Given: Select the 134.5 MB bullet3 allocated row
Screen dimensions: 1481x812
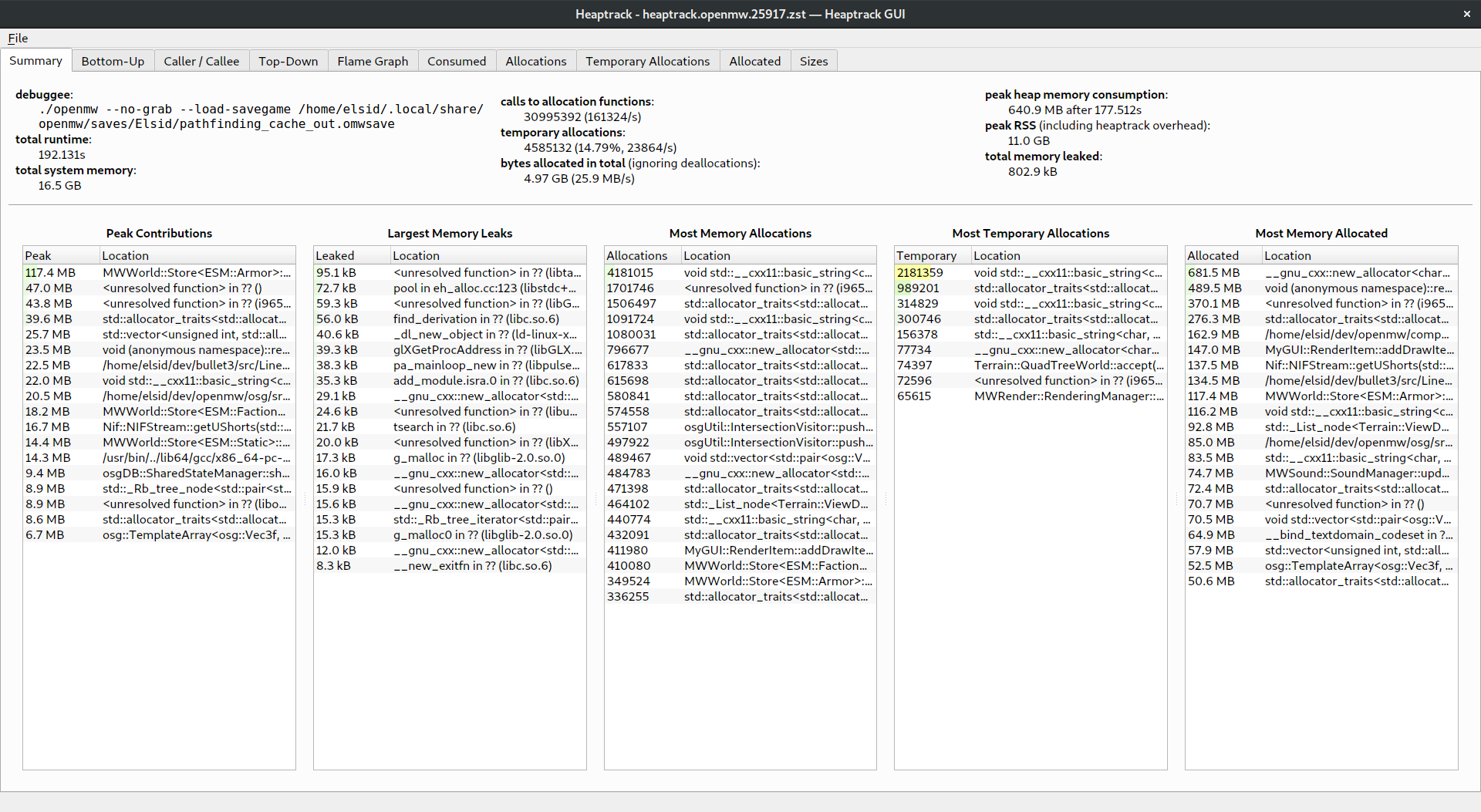Looking at the screenshot, I should (1321, 380).
